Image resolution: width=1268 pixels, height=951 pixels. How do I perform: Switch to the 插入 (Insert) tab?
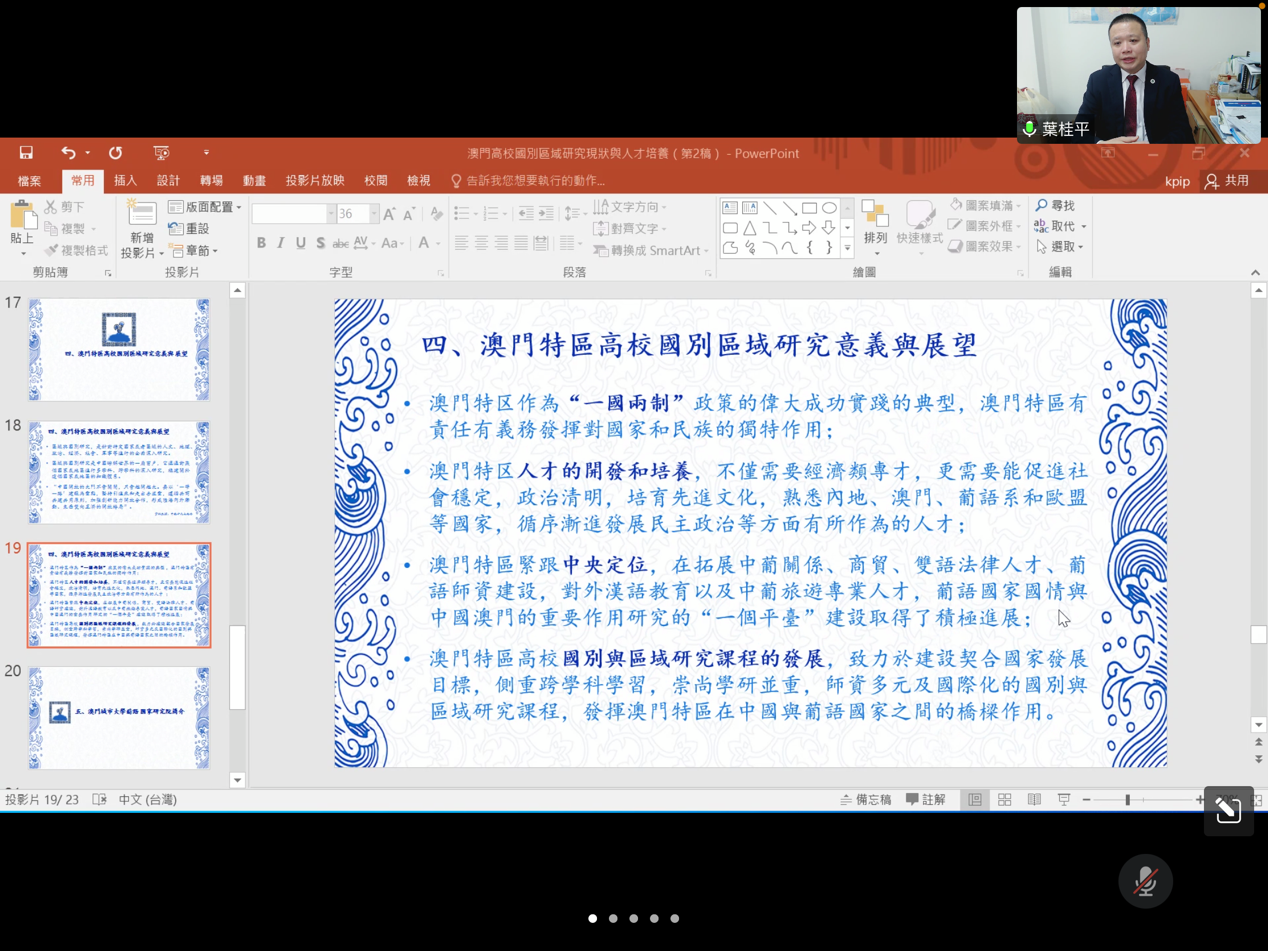[x=126, y=181]
